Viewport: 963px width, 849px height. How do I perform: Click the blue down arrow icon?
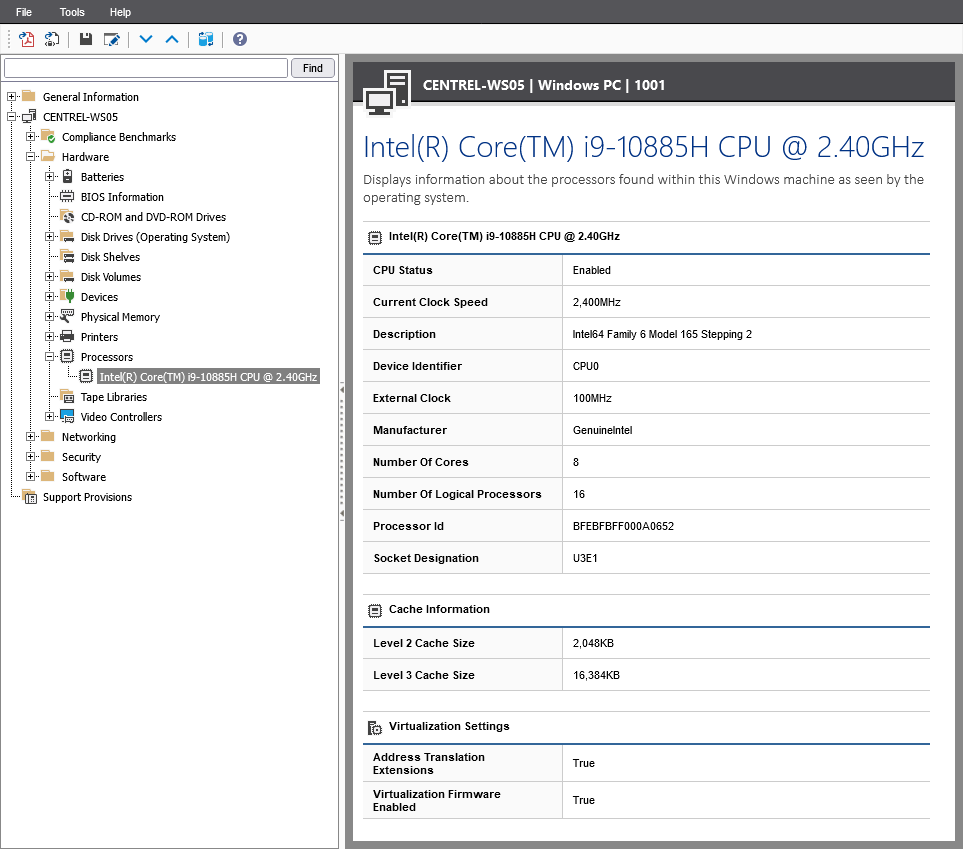(146, 39)
